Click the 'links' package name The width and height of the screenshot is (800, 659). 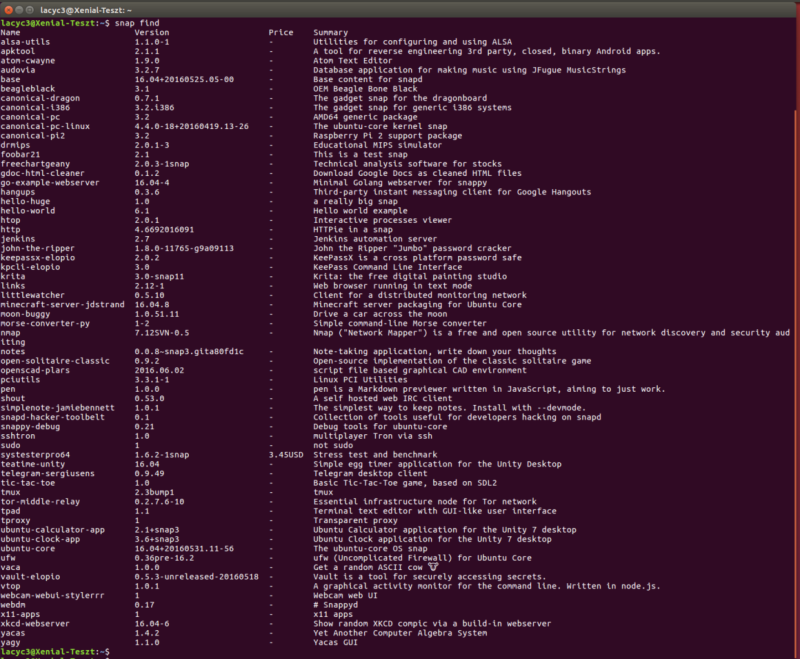point(13,286)
